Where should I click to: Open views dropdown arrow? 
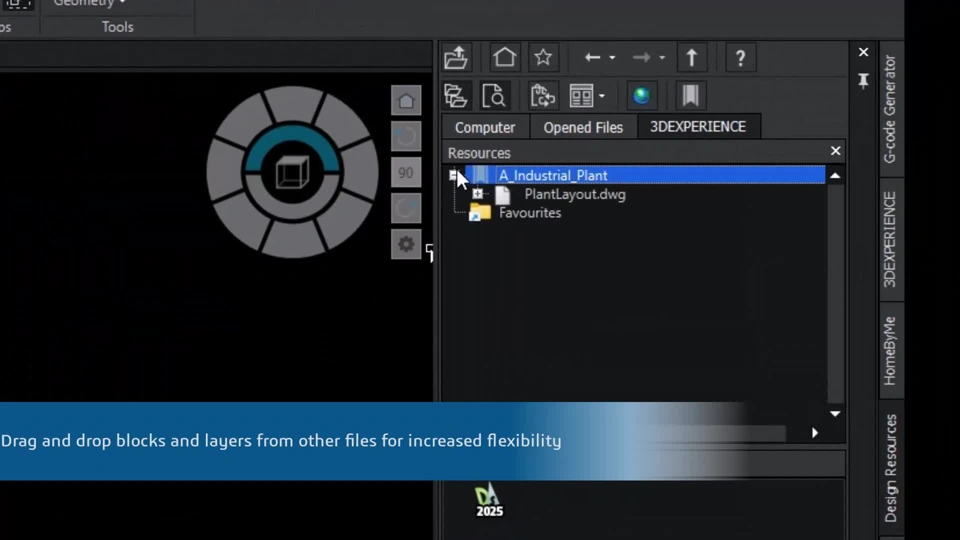tap(602, 96)
